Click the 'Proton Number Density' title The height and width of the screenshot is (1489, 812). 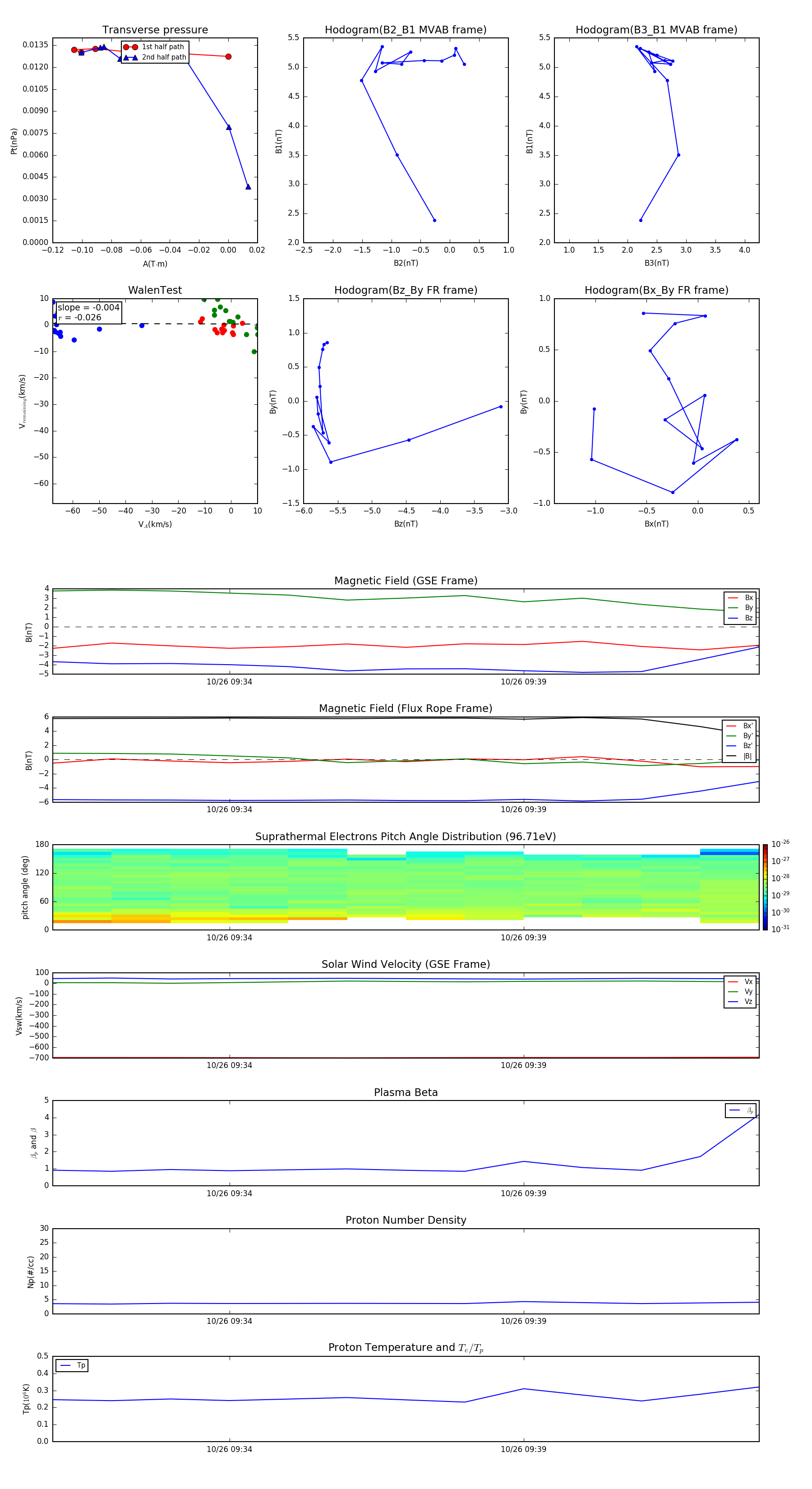pyautogui.click(x=406, y=1220)
